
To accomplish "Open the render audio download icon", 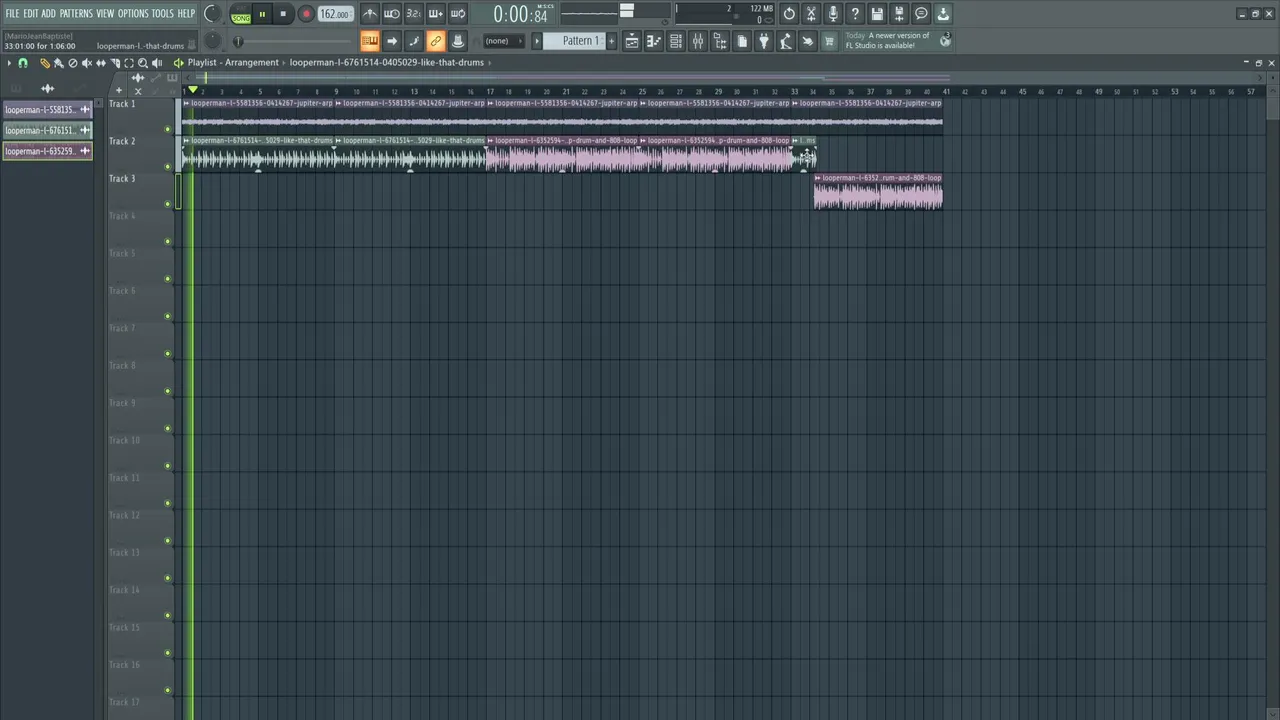I will tap(943, 14).
